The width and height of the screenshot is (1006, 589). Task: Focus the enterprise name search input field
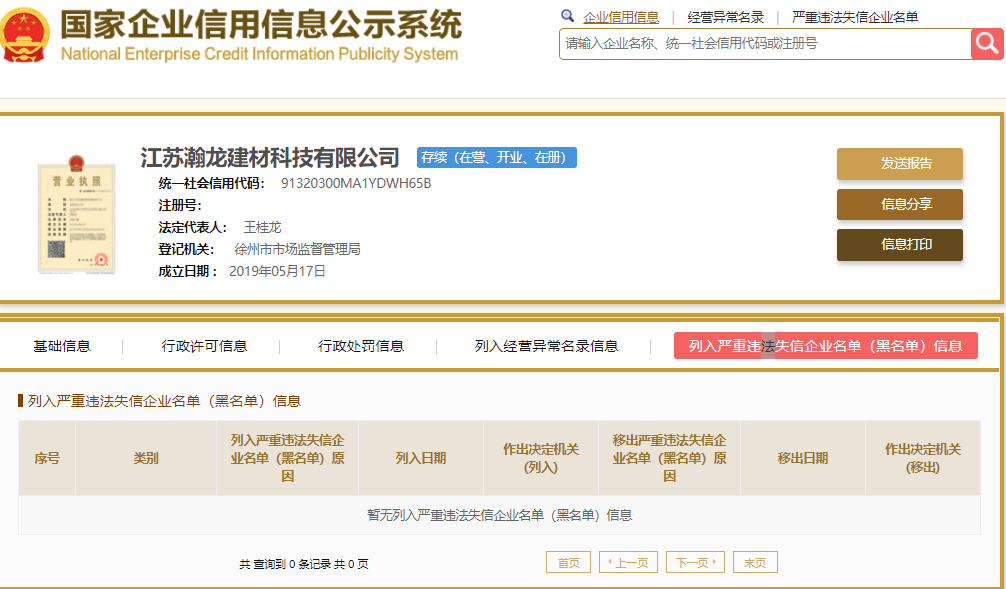(765, 44)
